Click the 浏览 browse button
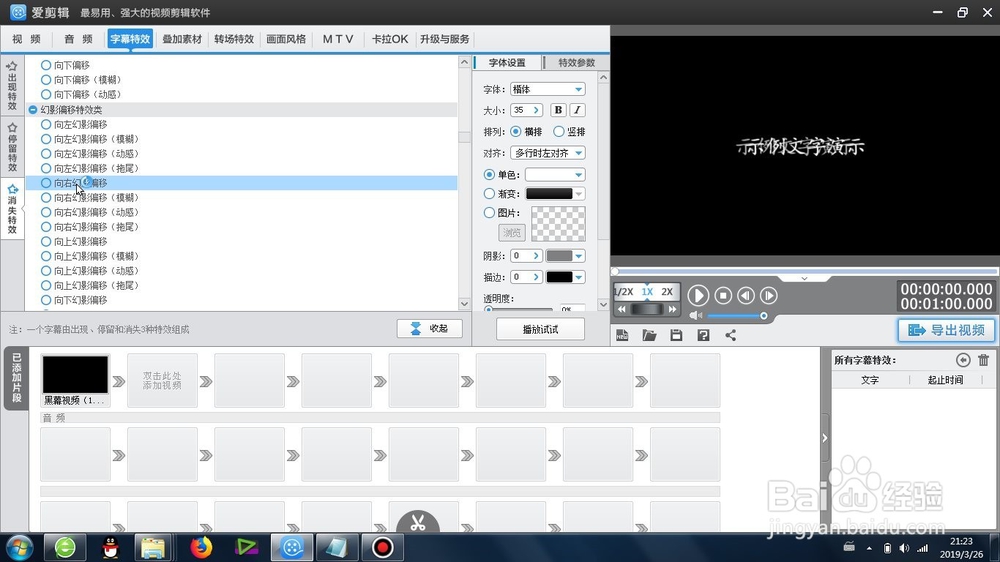The width and height of the screenshot is (1000, 562). point(511,233)
